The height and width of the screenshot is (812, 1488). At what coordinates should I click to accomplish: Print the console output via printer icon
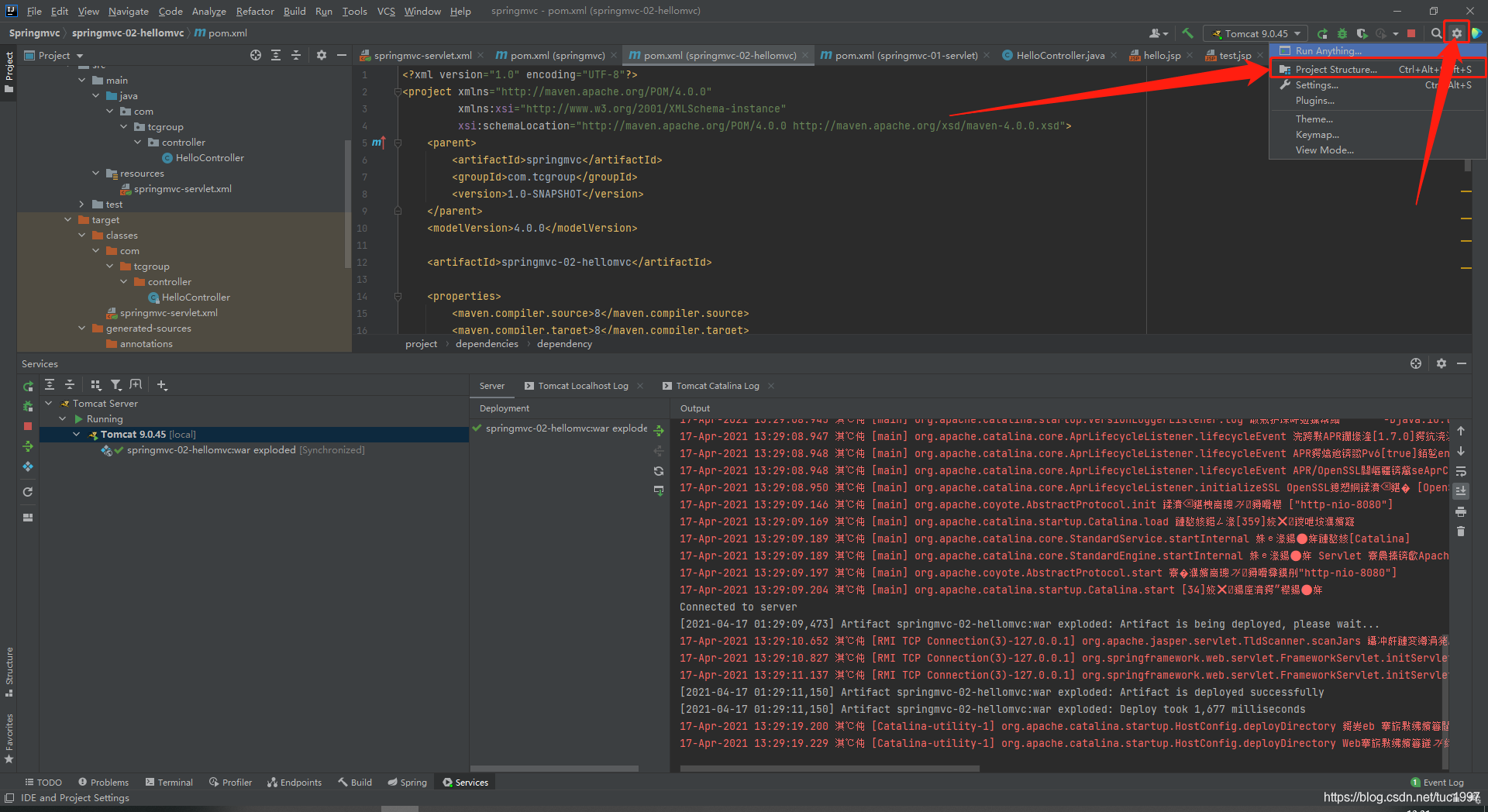coord(1461,511)
